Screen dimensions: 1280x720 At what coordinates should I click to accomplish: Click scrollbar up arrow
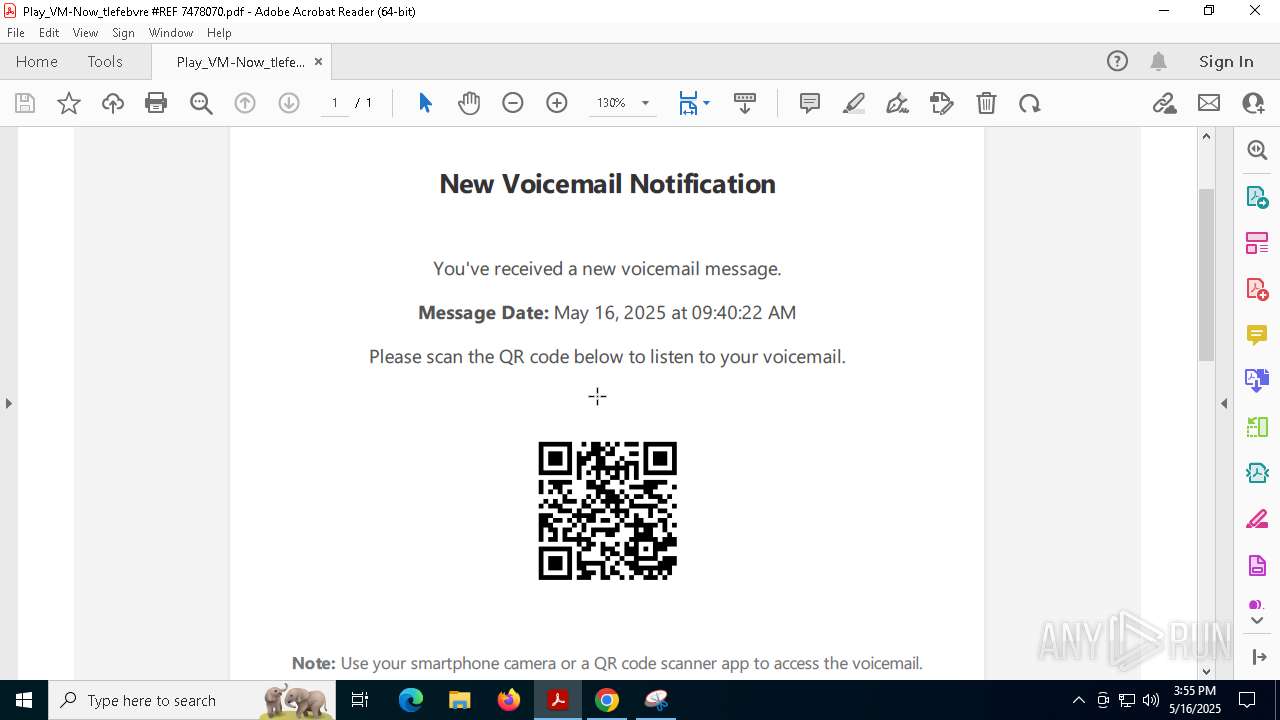[x=1206, y=136]
